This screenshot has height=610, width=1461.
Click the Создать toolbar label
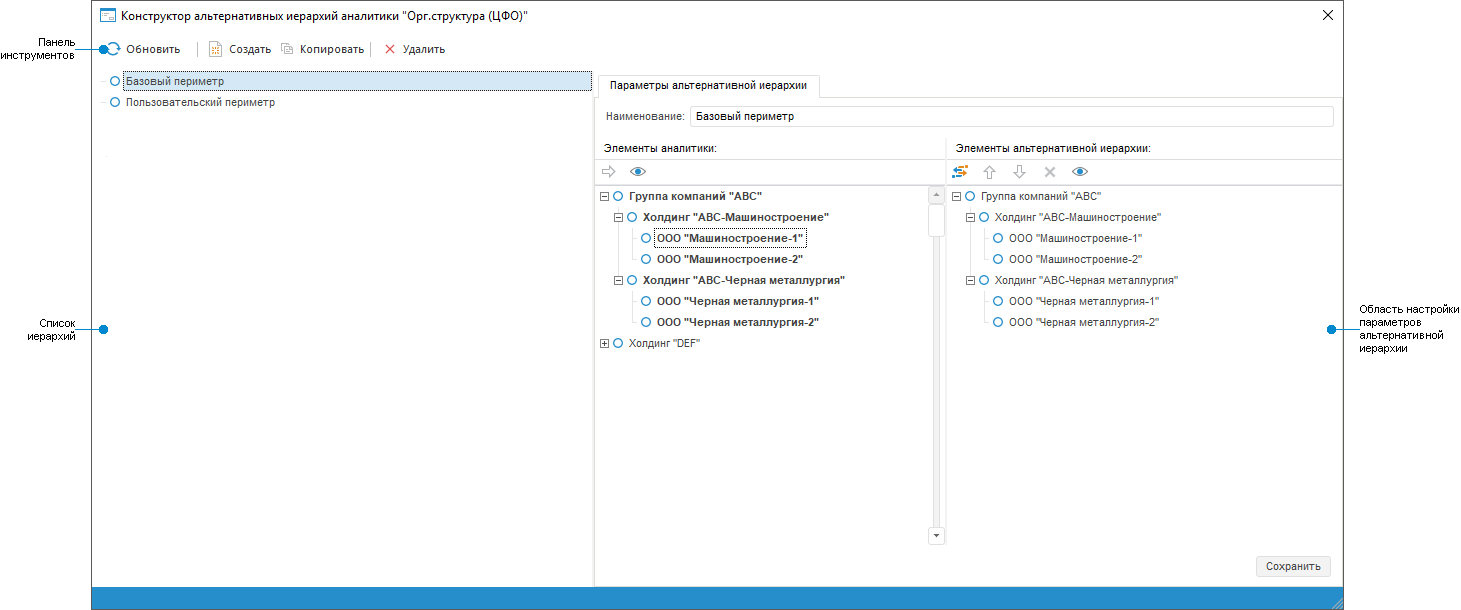(x=250, y=49)
